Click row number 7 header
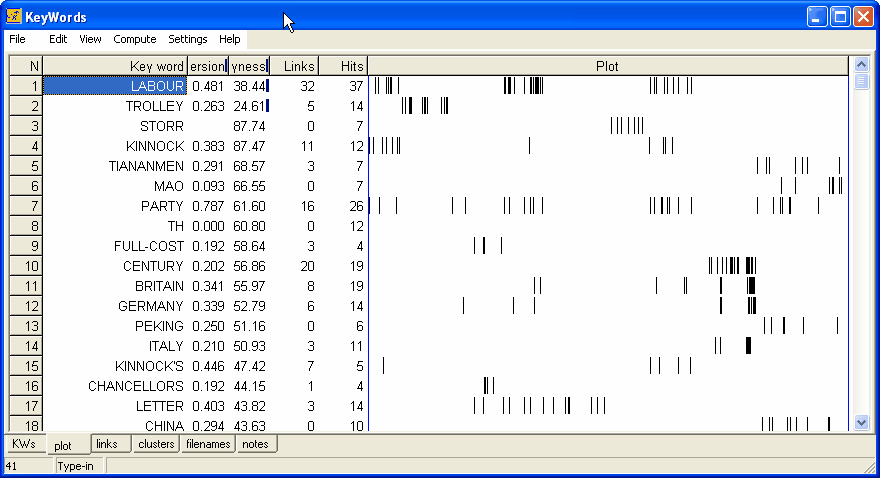 click(26, 206)
